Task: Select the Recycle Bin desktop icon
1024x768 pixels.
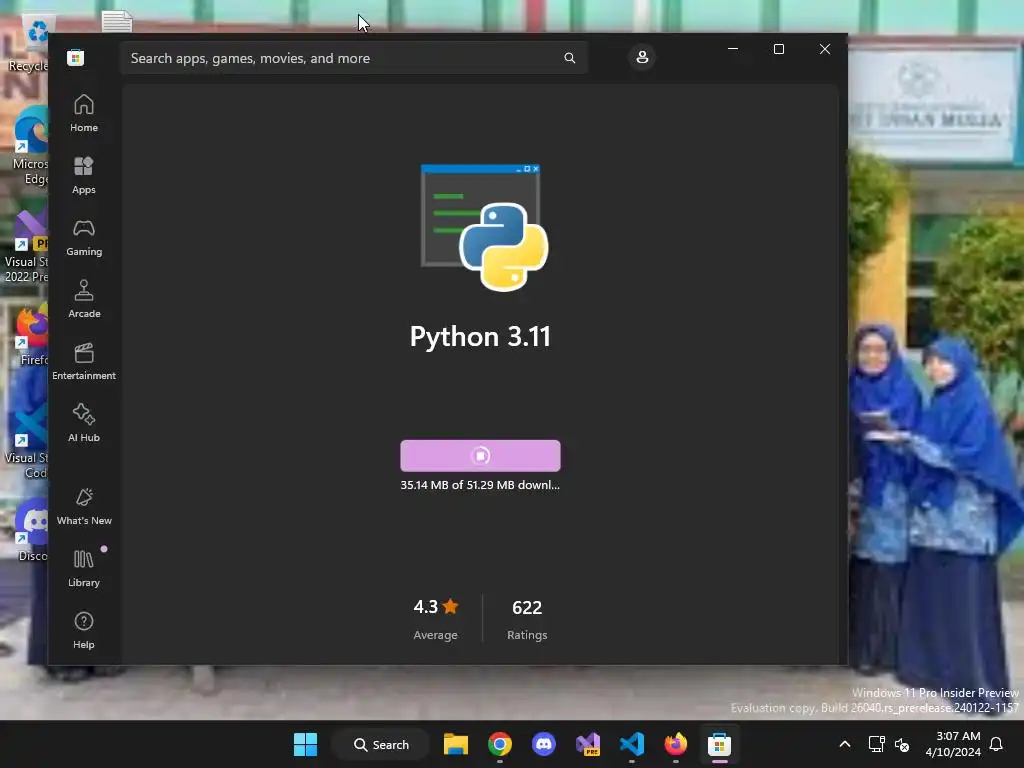Action: pyautogui.click(x=29, y=44)
